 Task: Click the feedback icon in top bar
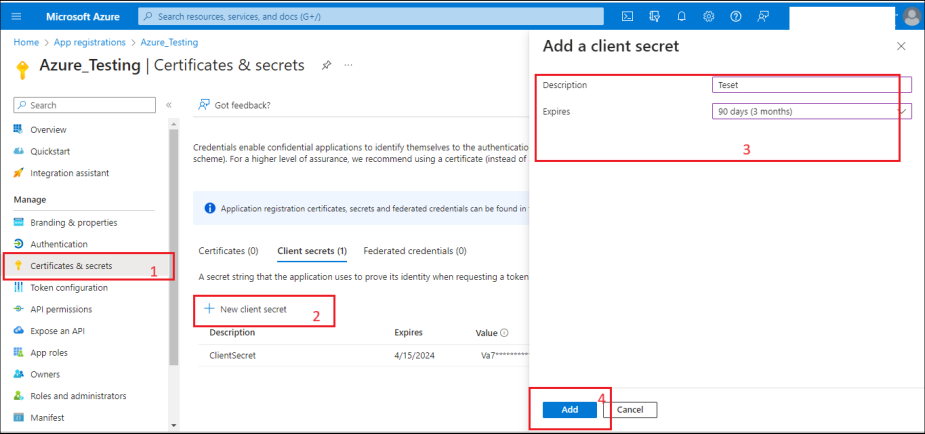pos(763,16)
